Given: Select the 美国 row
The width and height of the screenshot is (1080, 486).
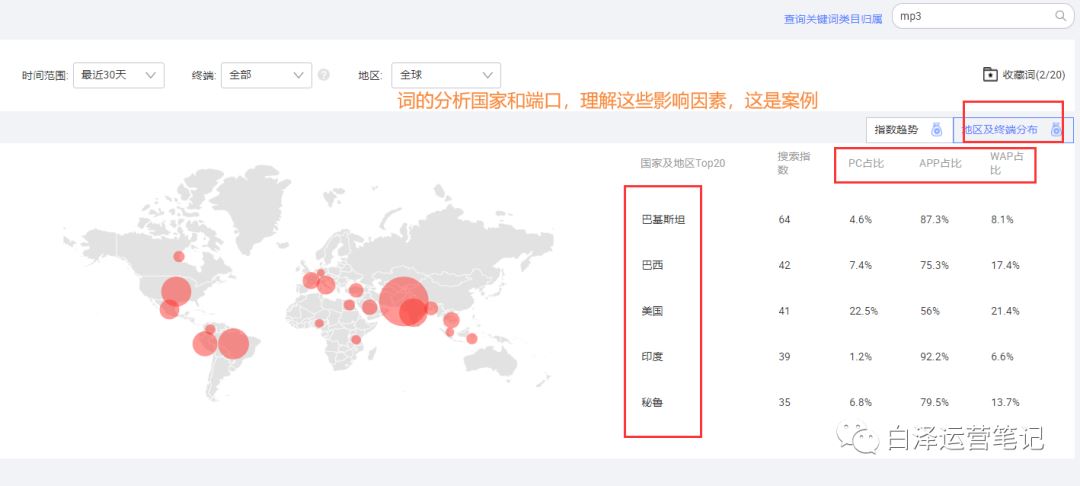Looking at the screenshot, I should pos(830,311).
